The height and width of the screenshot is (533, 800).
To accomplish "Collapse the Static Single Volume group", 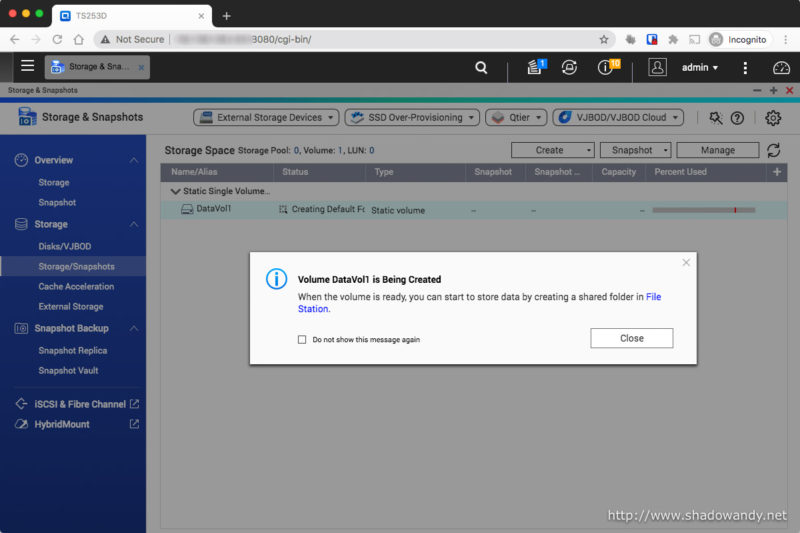I will [x=176, y=190].
